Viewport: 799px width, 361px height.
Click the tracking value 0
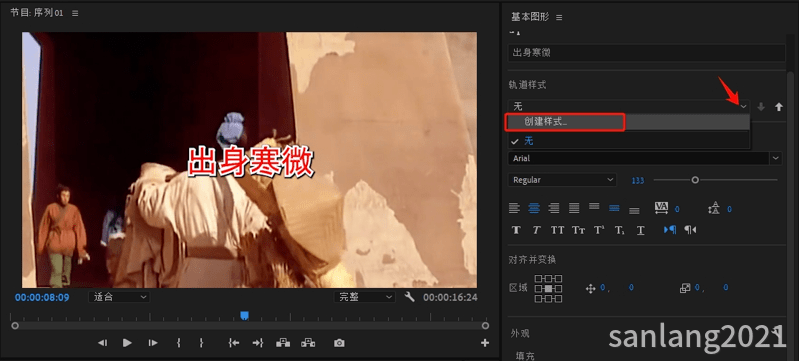(677, 209)
